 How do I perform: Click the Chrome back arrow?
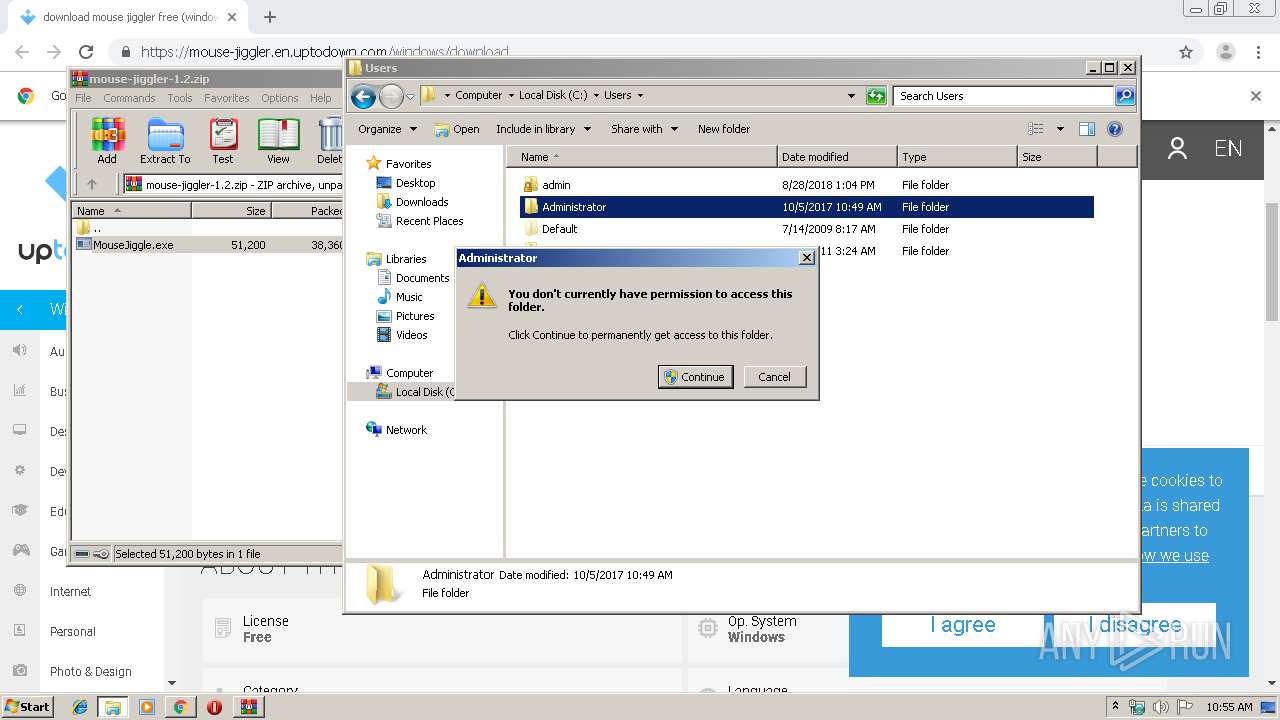22,52
